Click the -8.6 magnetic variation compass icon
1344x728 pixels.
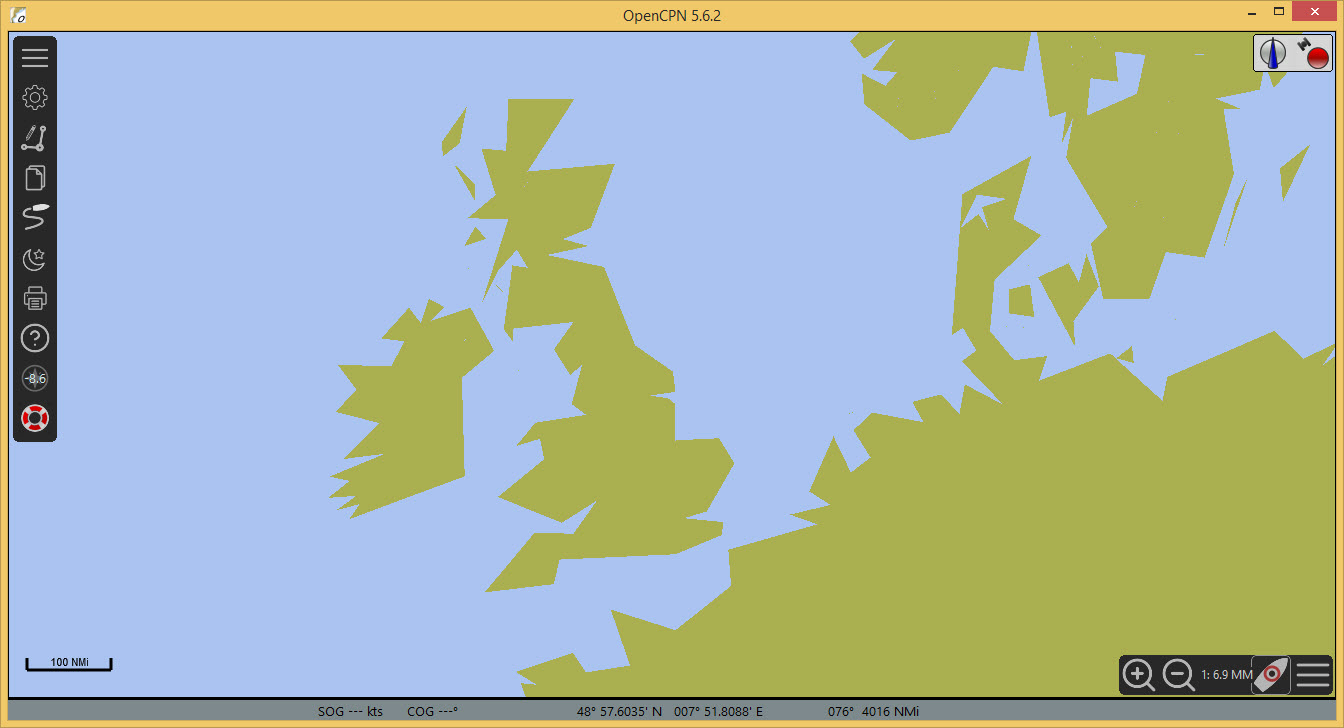coord(35,378)
